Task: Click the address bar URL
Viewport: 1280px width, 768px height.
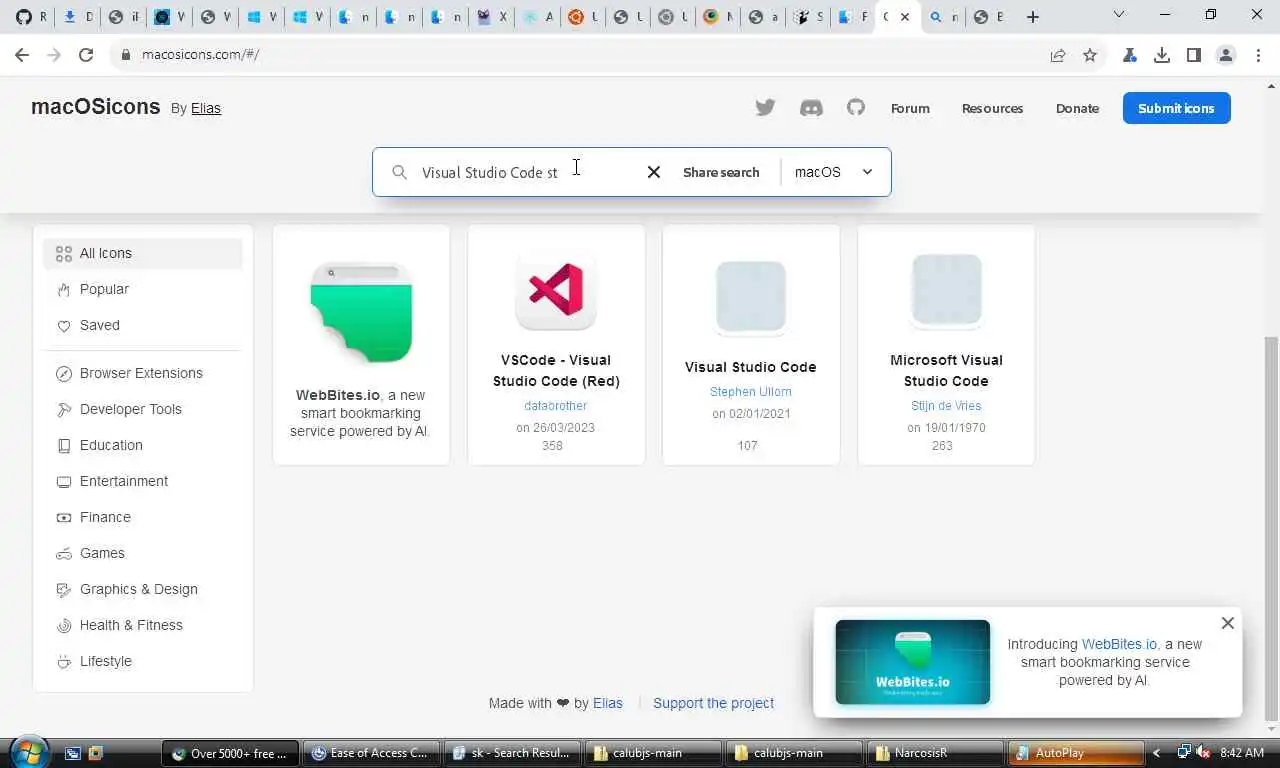Action: click(200, 55)
